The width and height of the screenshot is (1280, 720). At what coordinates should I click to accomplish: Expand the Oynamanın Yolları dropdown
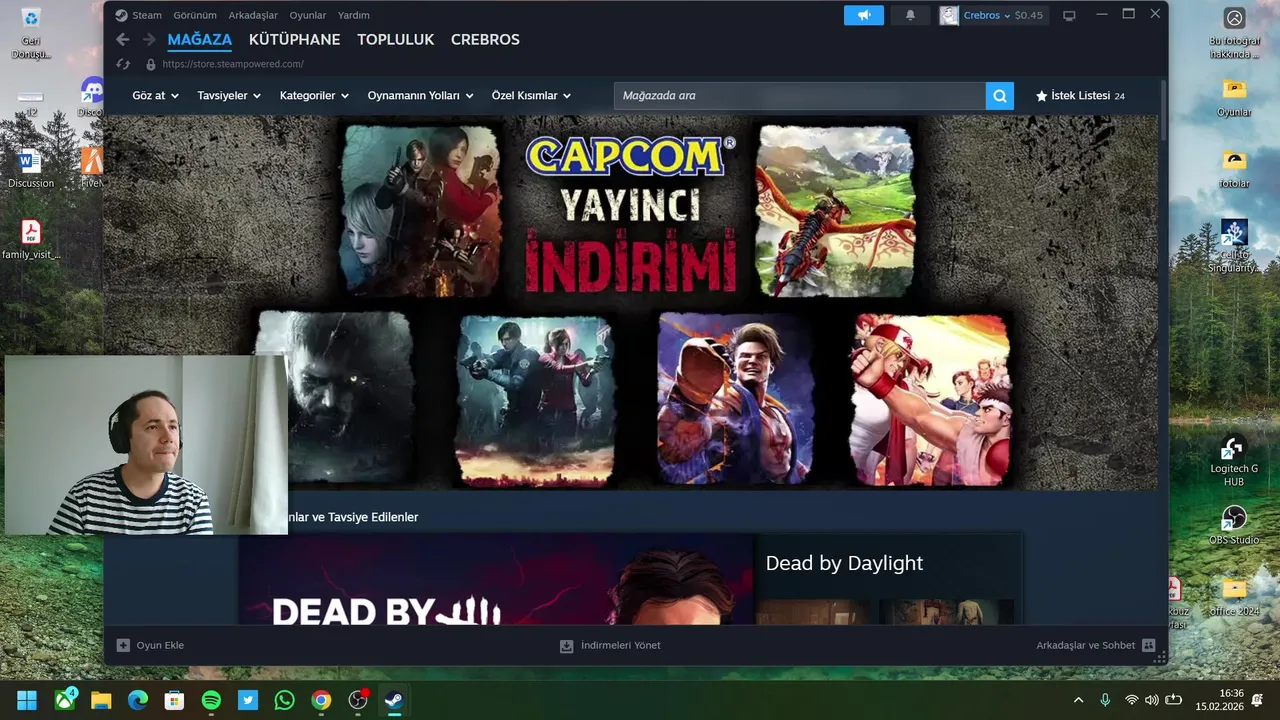point(421,96)
